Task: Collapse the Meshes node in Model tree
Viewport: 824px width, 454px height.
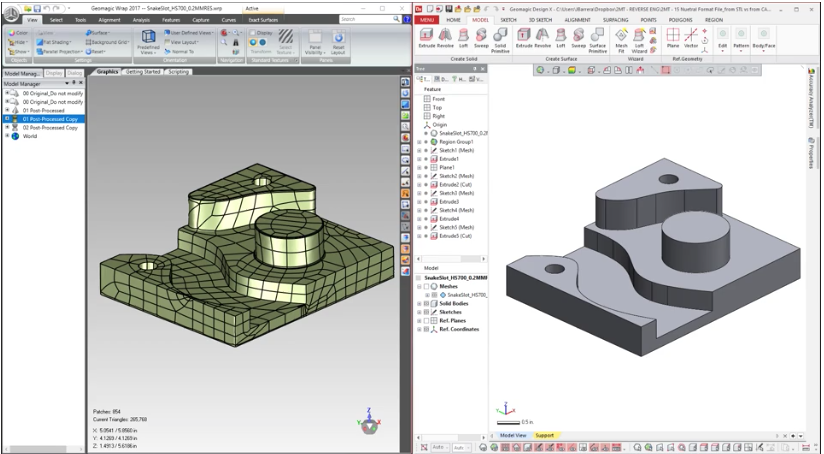Action: point(419,287)
